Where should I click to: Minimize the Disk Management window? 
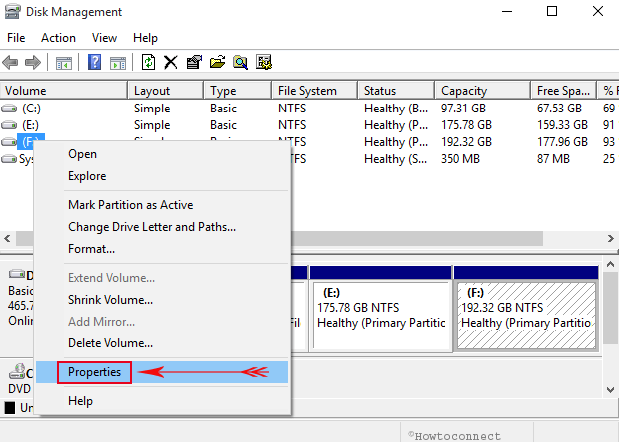point(507,11)
